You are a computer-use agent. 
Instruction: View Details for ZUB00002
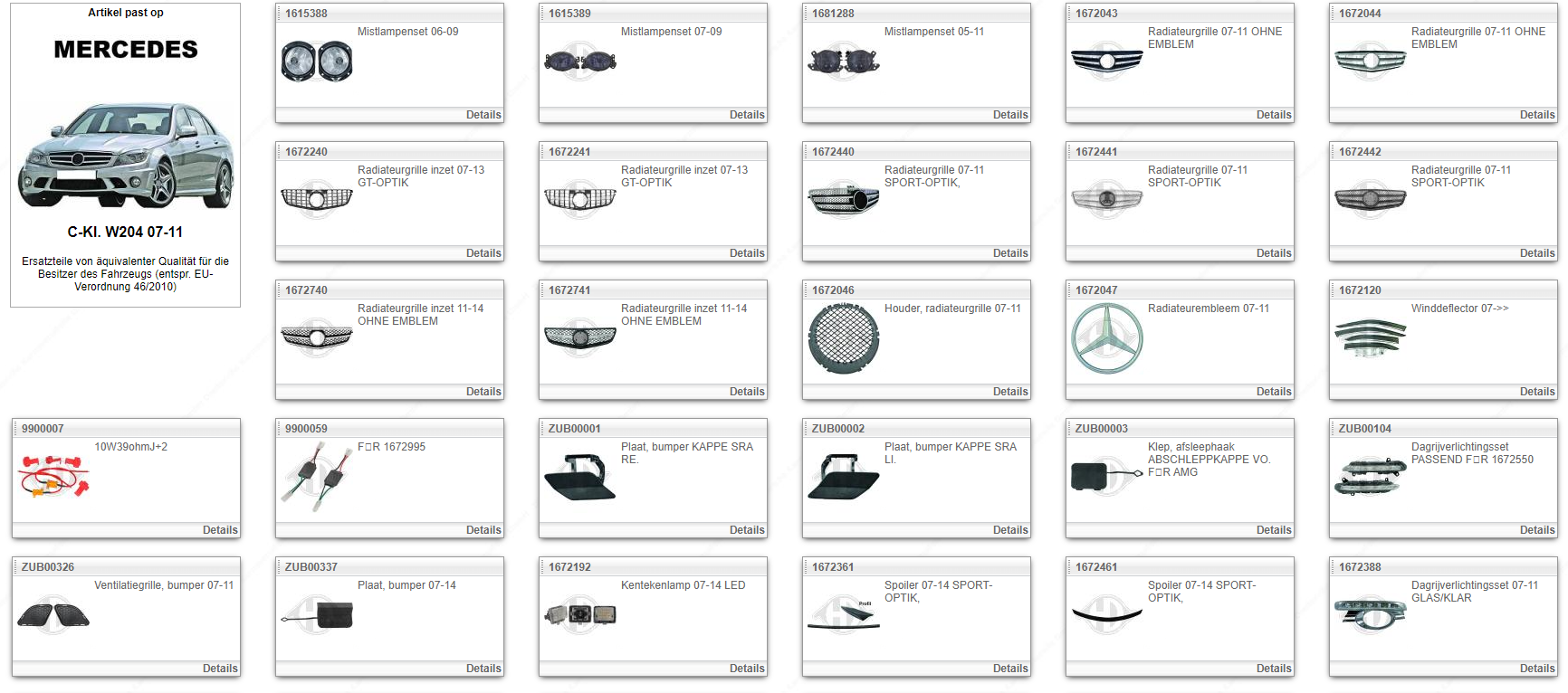1010,530
